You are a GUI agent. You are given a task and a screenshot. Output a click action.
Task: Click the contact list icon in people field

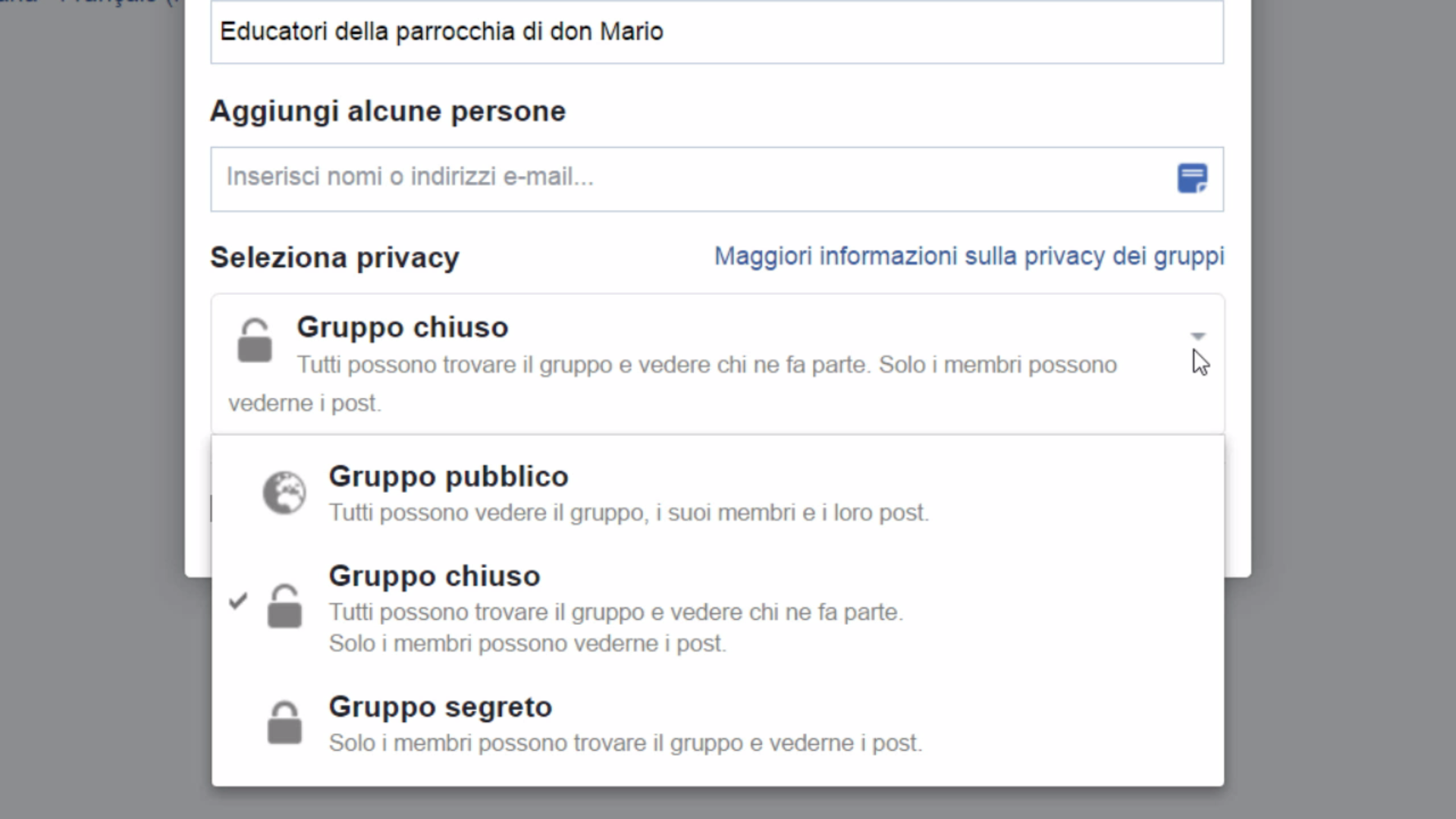pyautogui.click(x=1192, y=179)
